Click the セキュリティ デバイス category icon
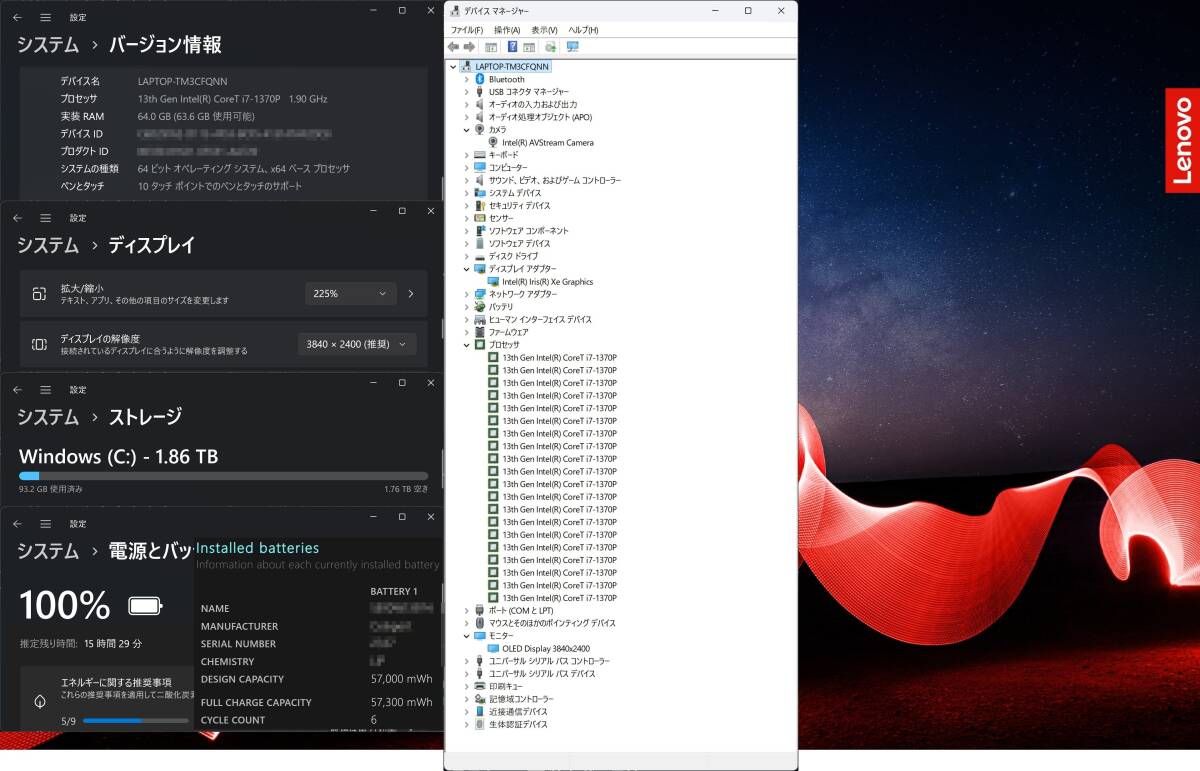 (480, 206)
